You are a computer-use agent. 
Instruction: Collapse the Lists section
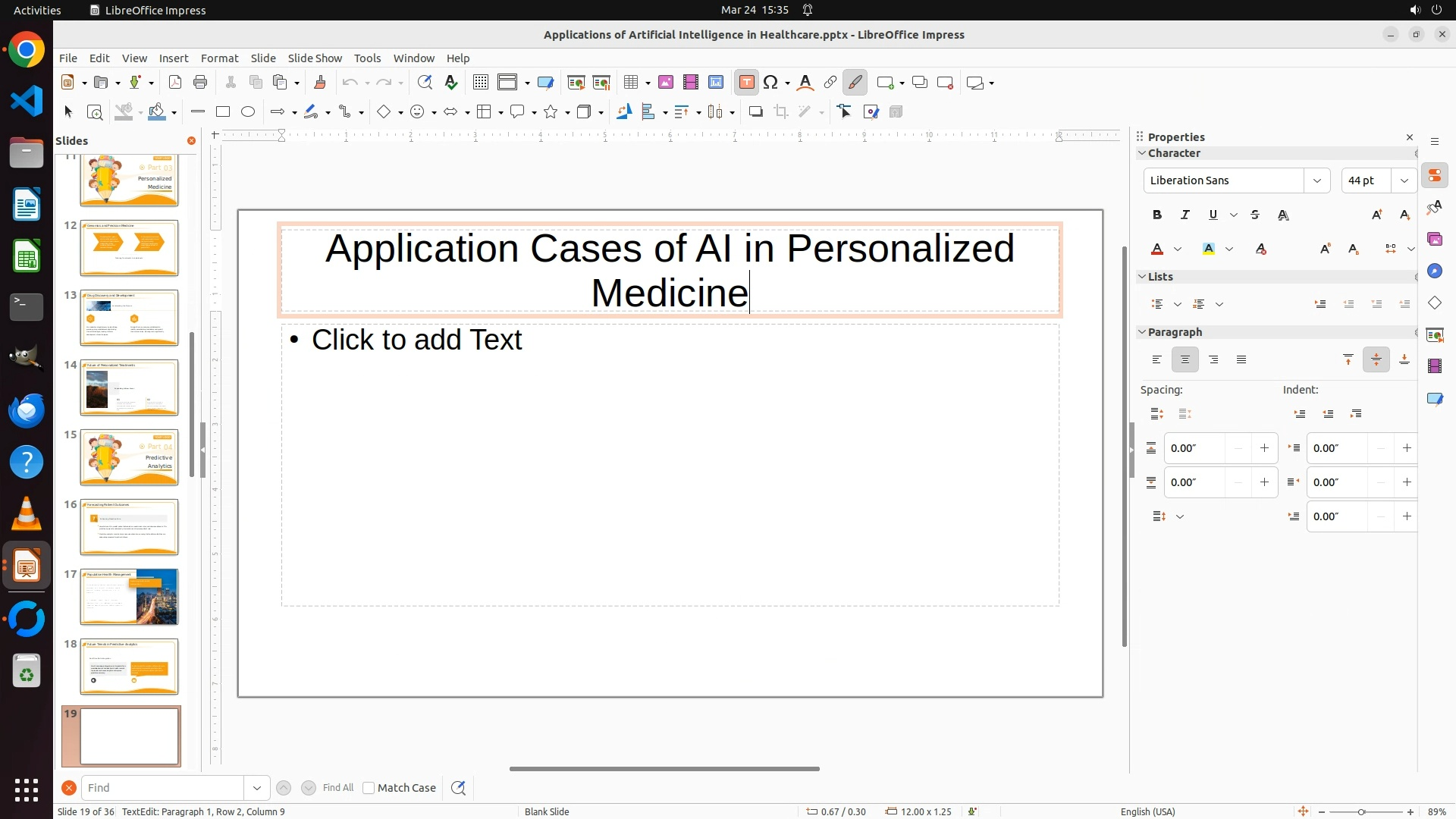[x=1142, y=277]
